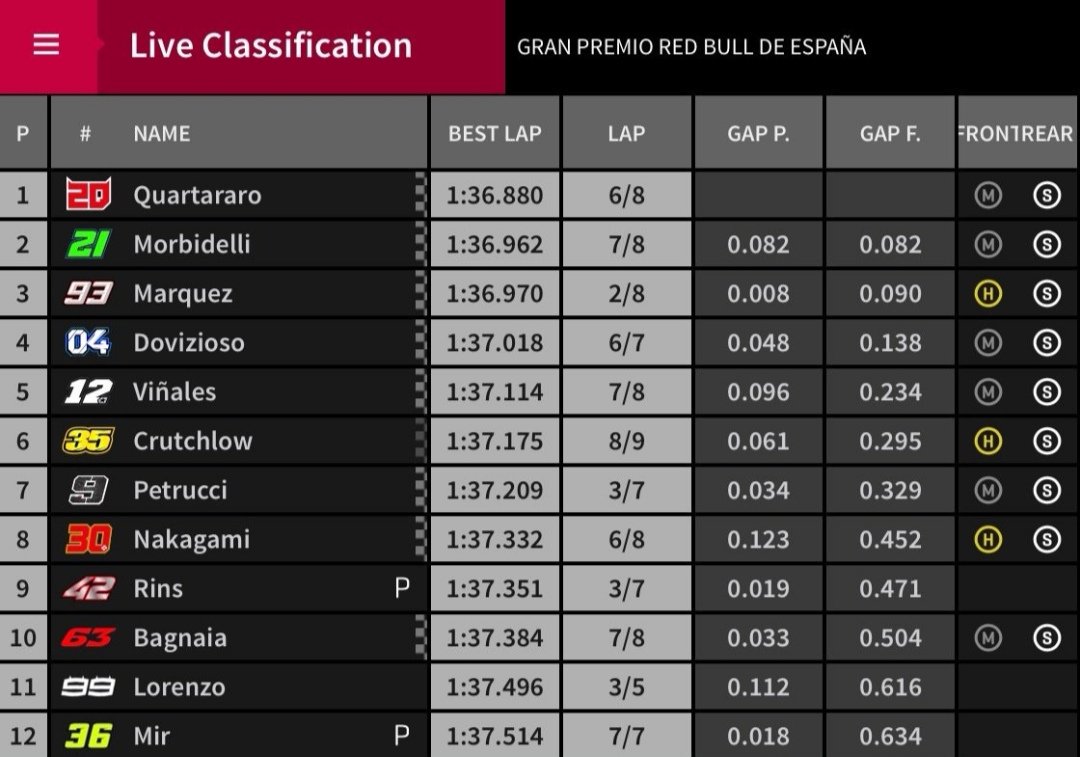This screenshot has height=757, width=1080.
Task: Click Nakagami's hard front tyre icon
Action: point(988,539)
